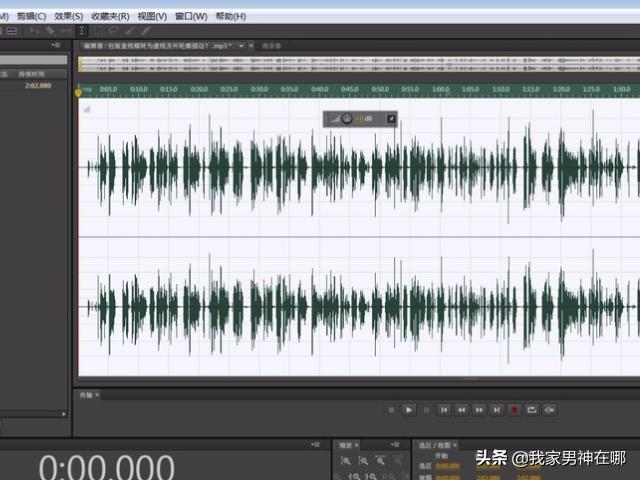Click the red Record button
Screen dimensions: 640x480
[514, 409]
